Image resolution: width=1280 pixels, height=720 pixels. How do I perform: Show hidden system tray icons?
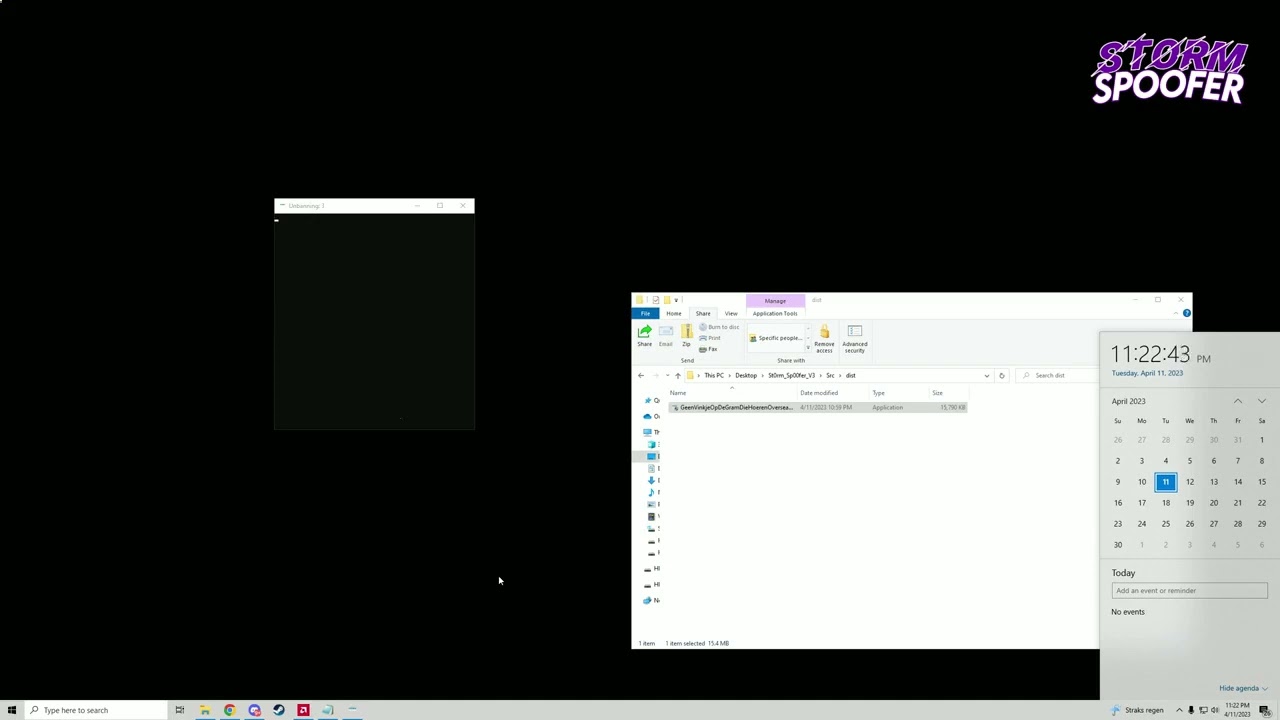1179,710
